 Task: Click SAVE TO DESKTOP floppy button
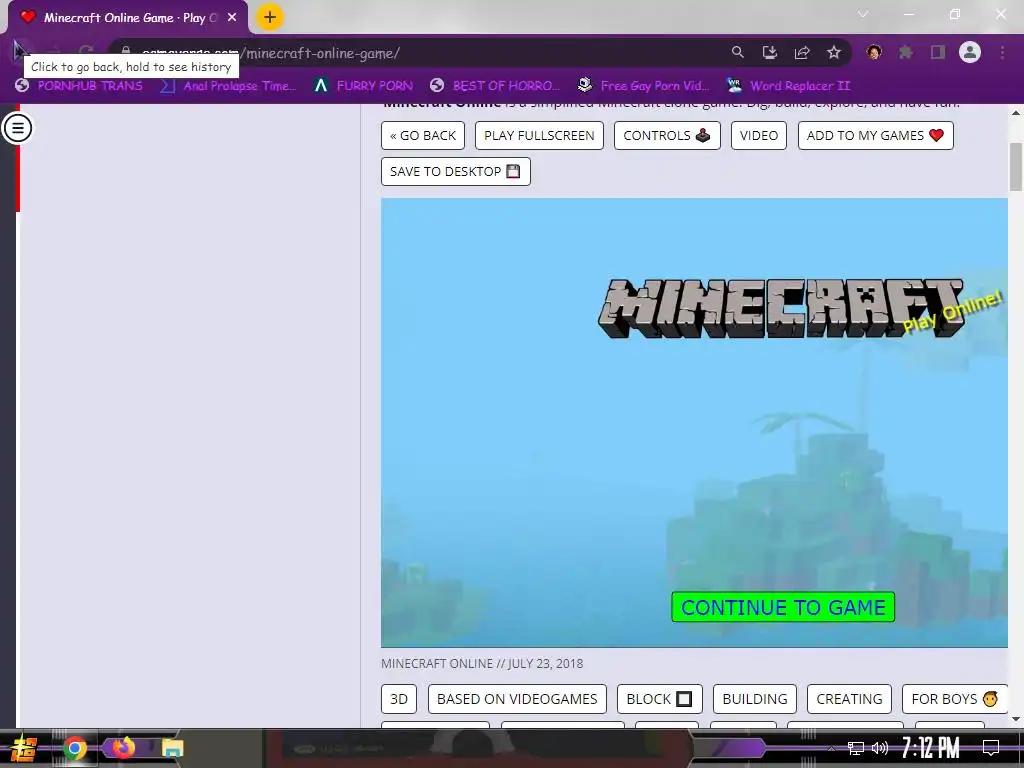pyautogui.click(x=456, y=171)
